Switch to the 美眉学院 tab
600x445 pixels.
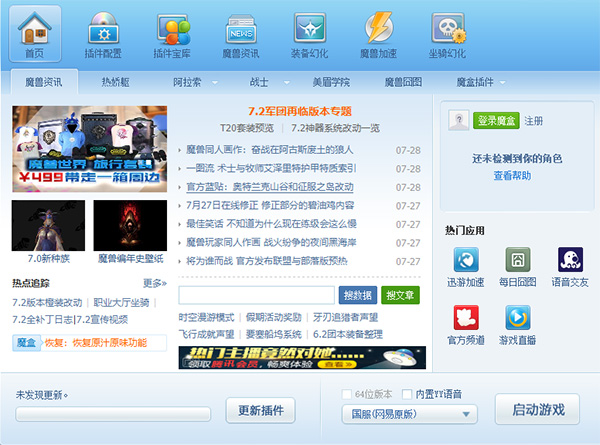[331, 82]
